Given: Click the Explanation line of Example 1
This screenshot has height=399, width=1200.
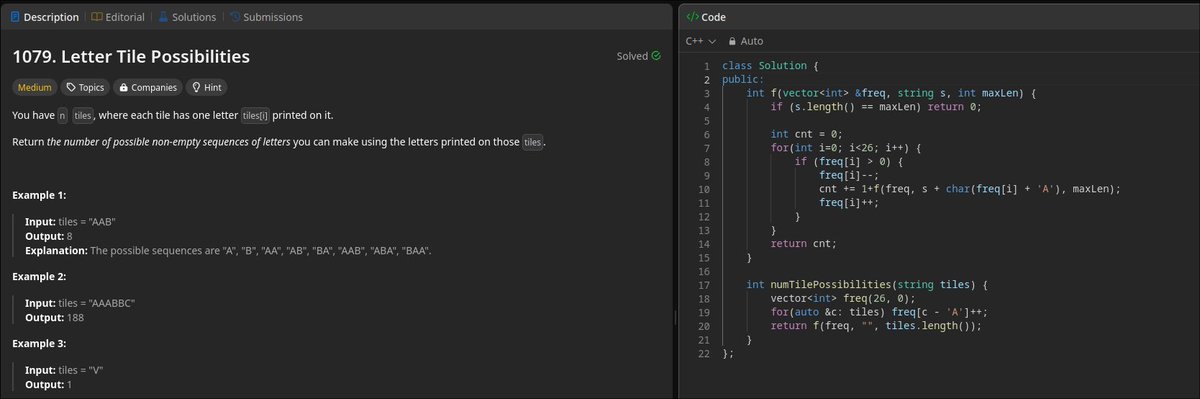Looking at the screenshot, I should point(228,250).
